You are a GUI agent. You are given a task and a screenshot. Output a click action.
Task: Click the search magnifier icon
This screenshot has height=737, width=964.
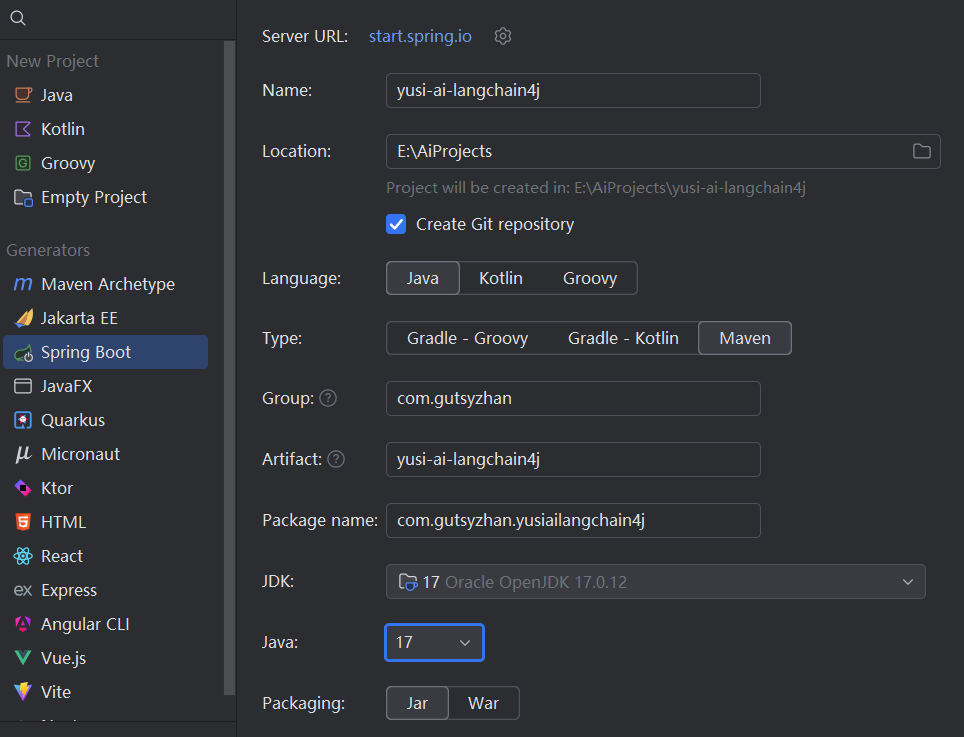(x=18, y=19)
